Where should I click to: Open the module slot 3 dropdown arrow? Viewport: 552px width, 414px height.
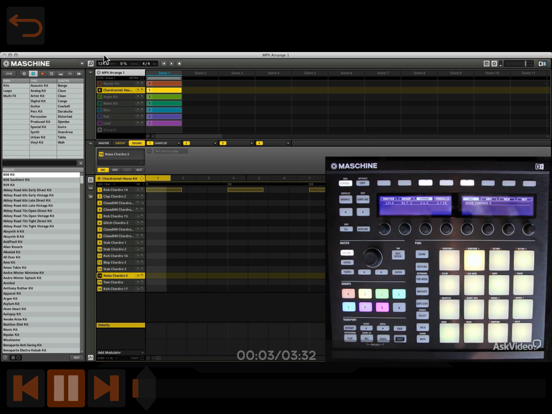[252, 143]
